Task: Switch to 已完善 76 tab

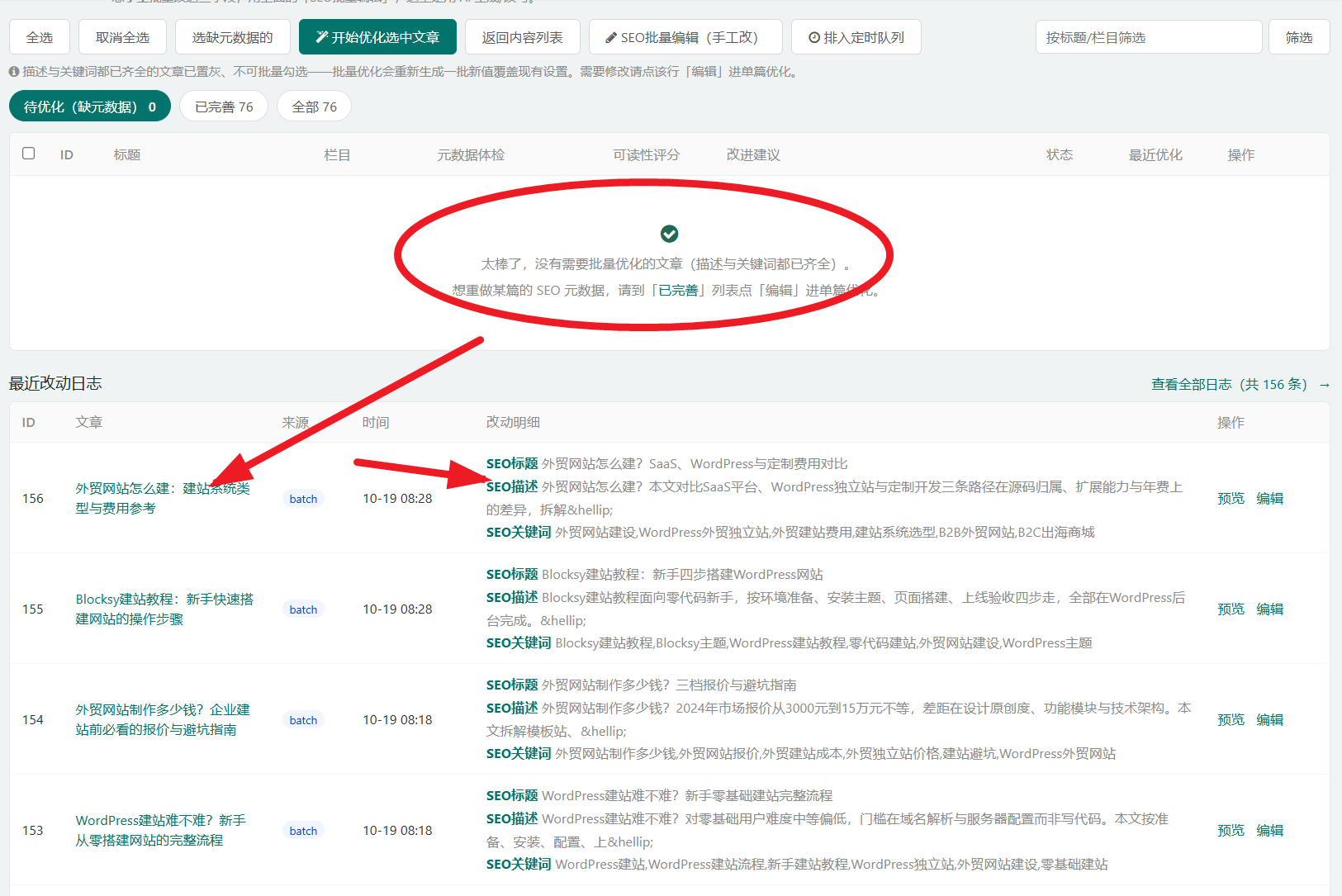Action: tap(224, 107)
